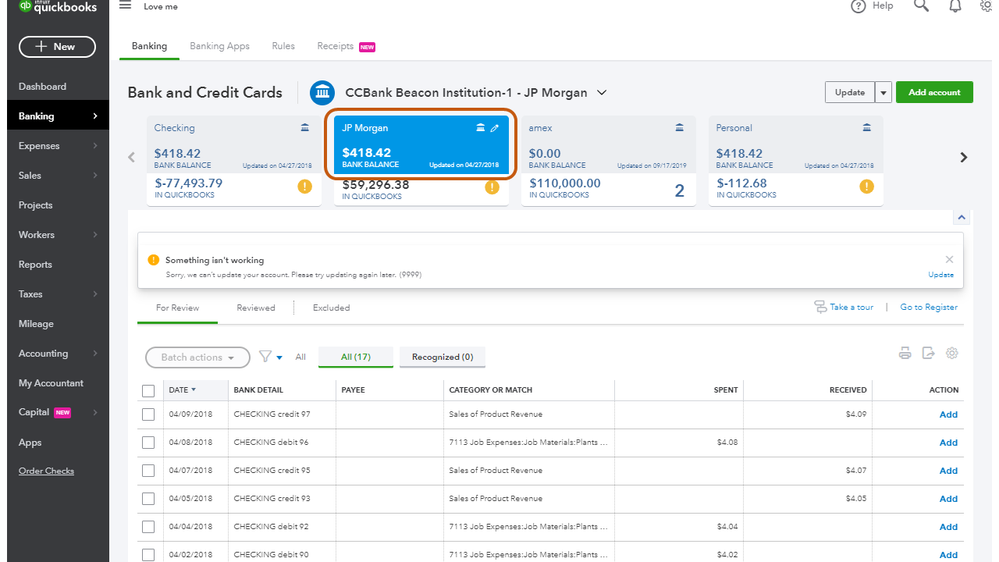Expand the institution account selector chevron

(x=601, y=93)
